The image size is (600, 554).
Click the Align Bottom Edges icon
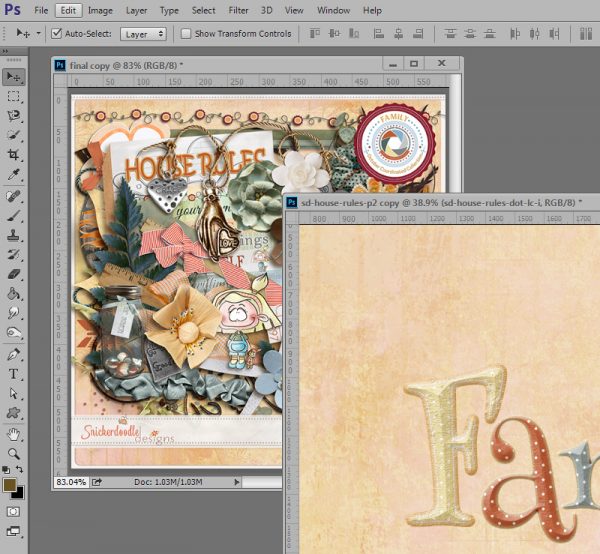[x=354, y=34]
